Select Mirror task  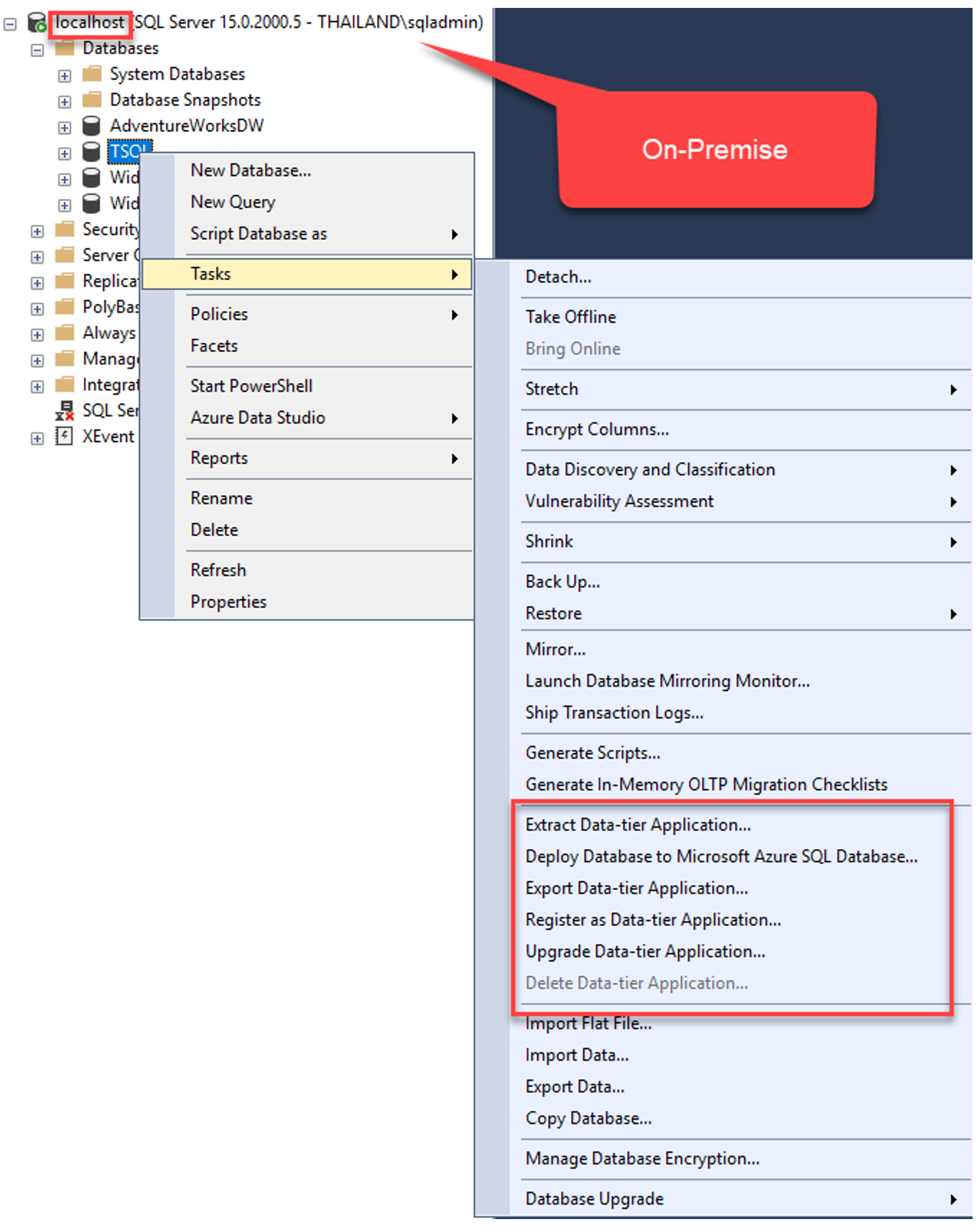[x=723, y=649]
